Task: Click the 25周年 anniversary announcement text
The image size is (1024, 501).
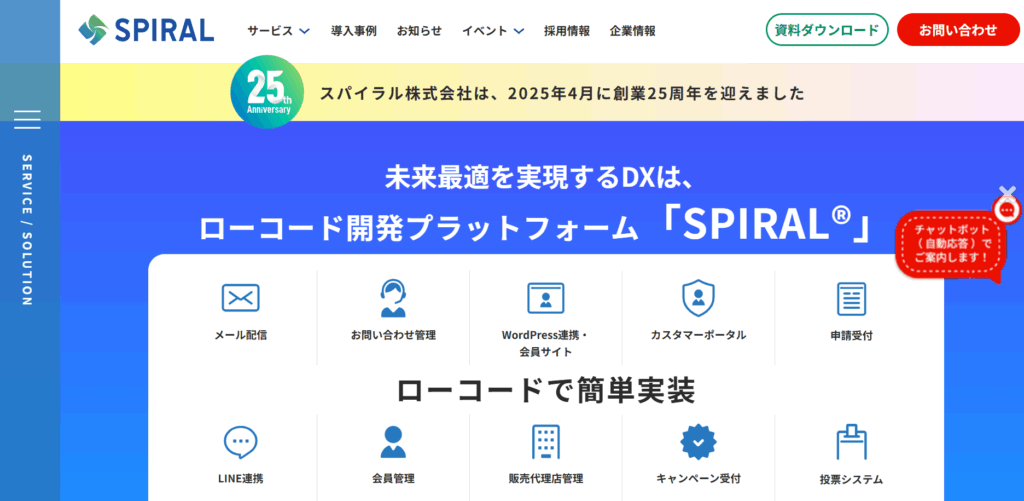Action: [x=562, y=93]
